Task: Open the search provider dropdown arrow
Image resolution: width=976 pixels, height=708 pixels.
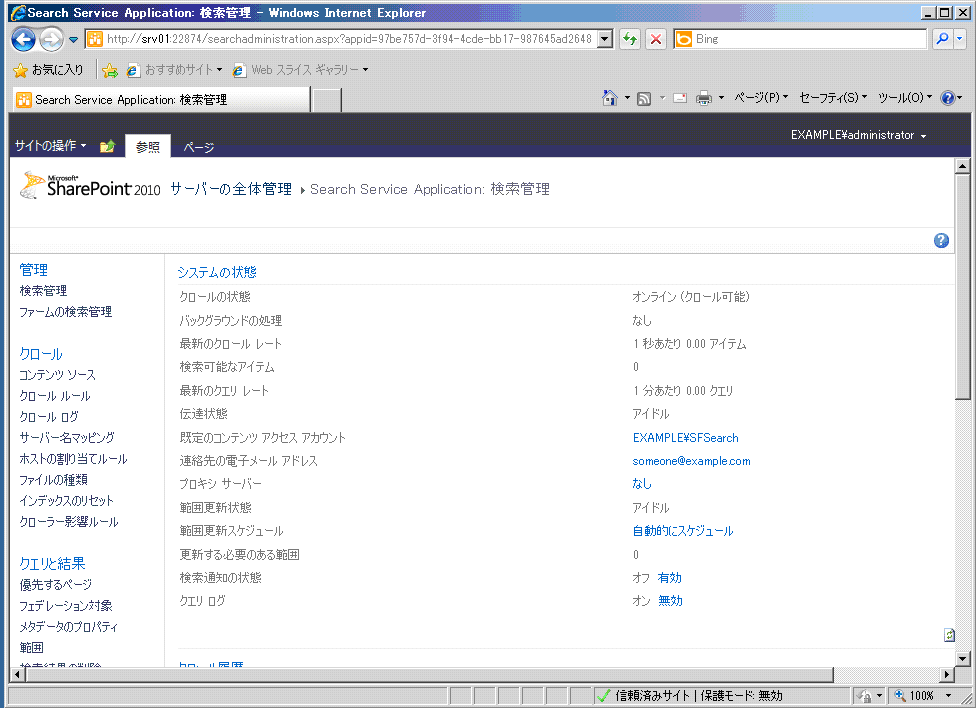Action: pyautogui.click(x=959, y=39)
